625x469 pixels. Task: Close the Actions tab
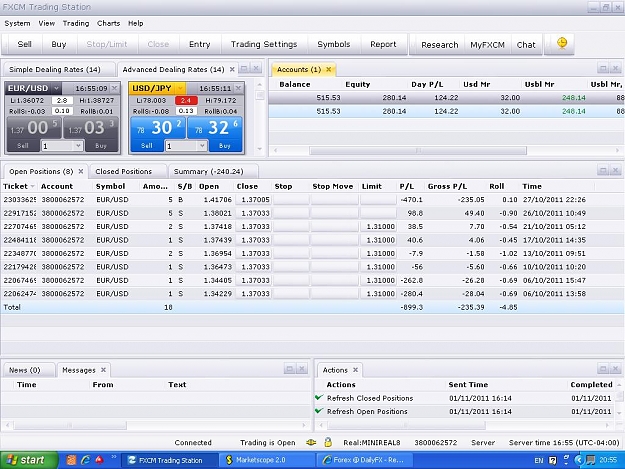pyautogui.click(x=355, y=370)
